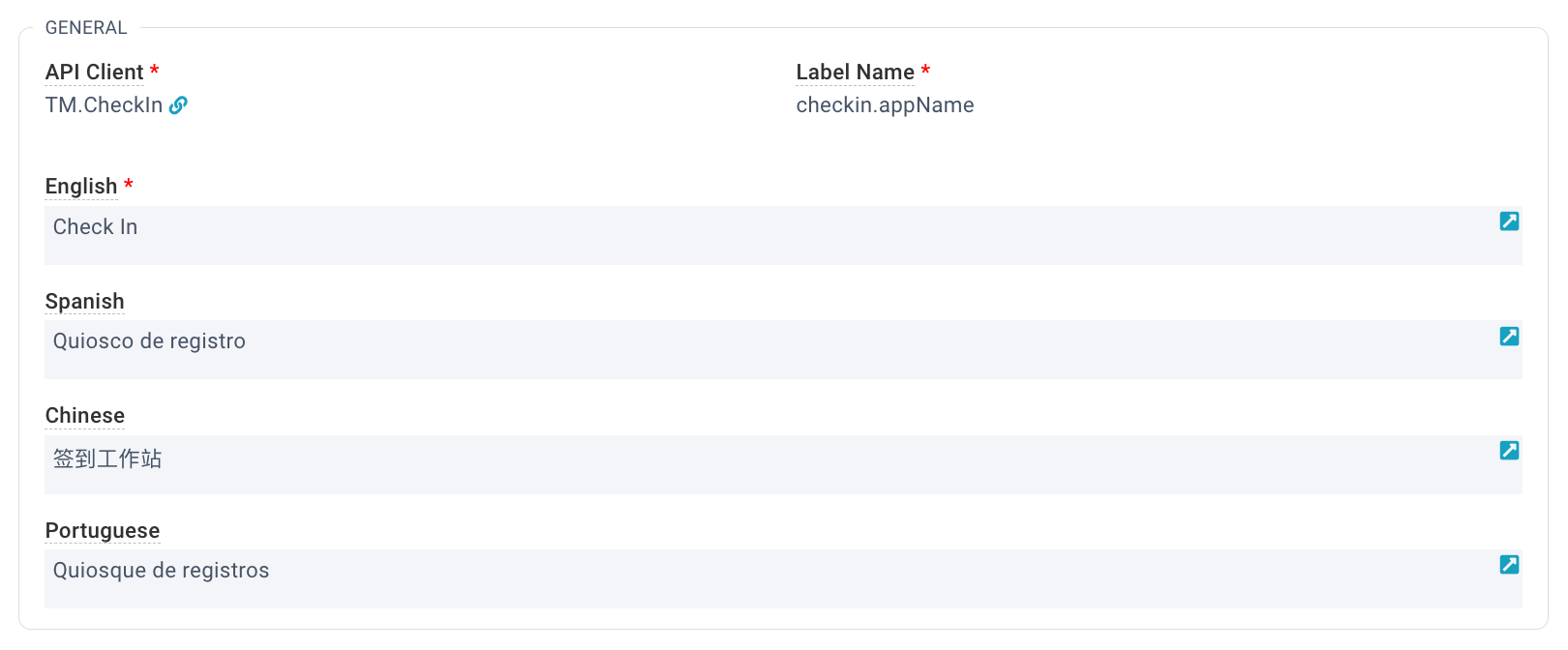Click the API Client label
Screen dimensions: 1568x650
click(94, 73)
